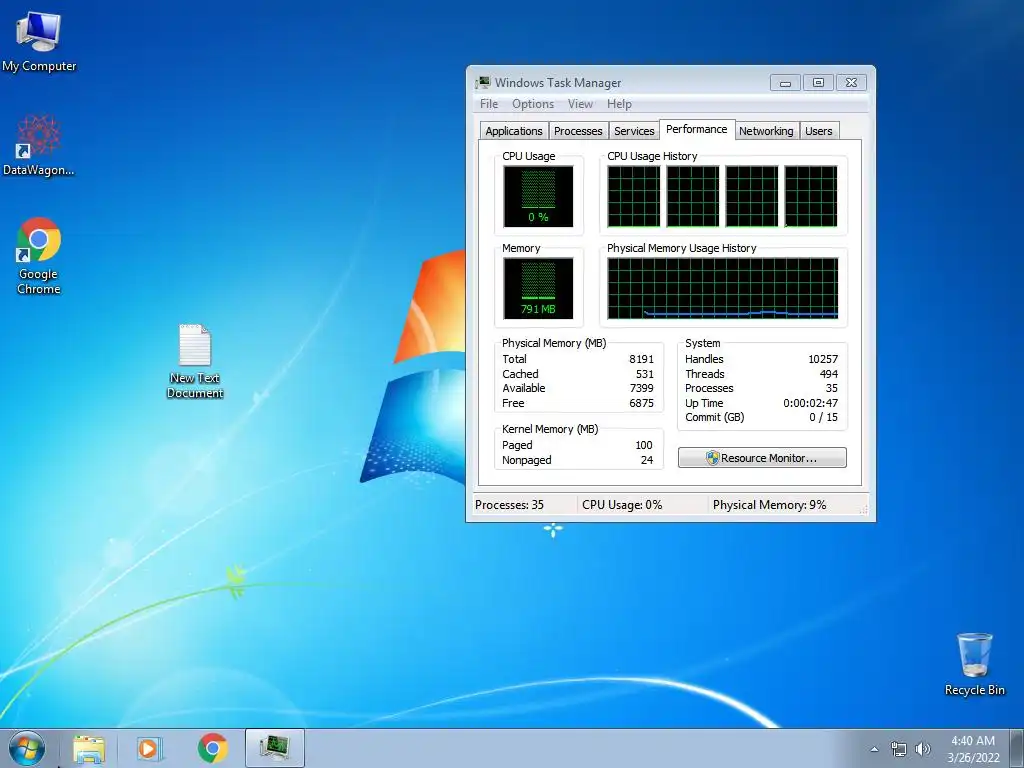Viewport: 1024px width, 768px height.
Task: Click the Resource Monitor button
Action: click(762, 458)
